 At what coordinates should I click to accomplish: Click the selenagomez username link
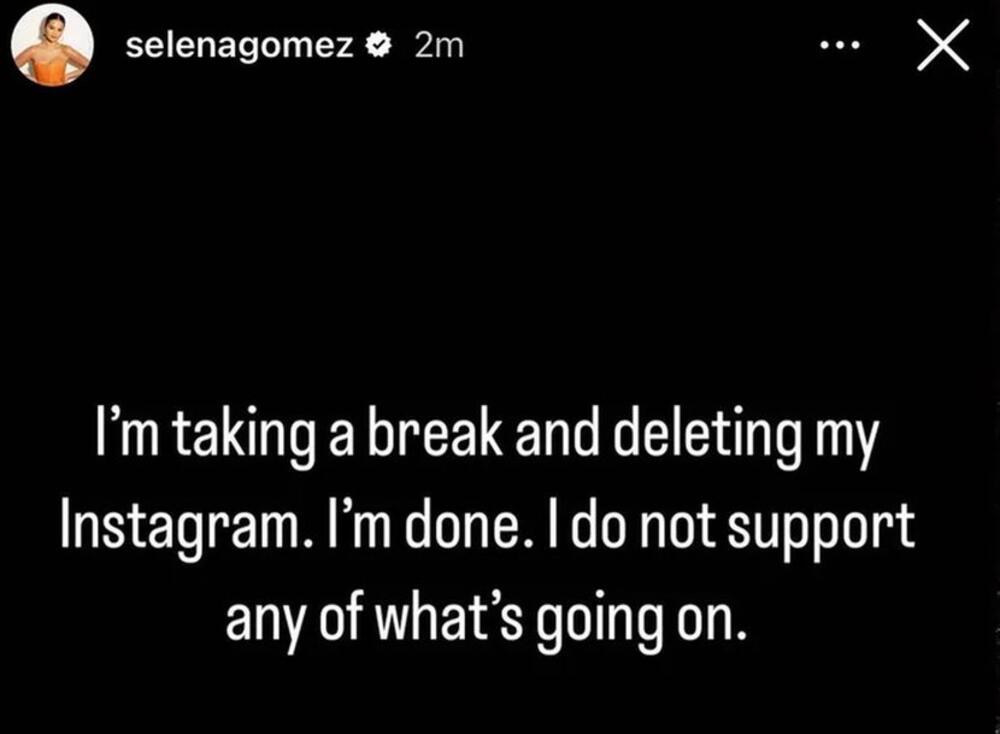point(239,46)
